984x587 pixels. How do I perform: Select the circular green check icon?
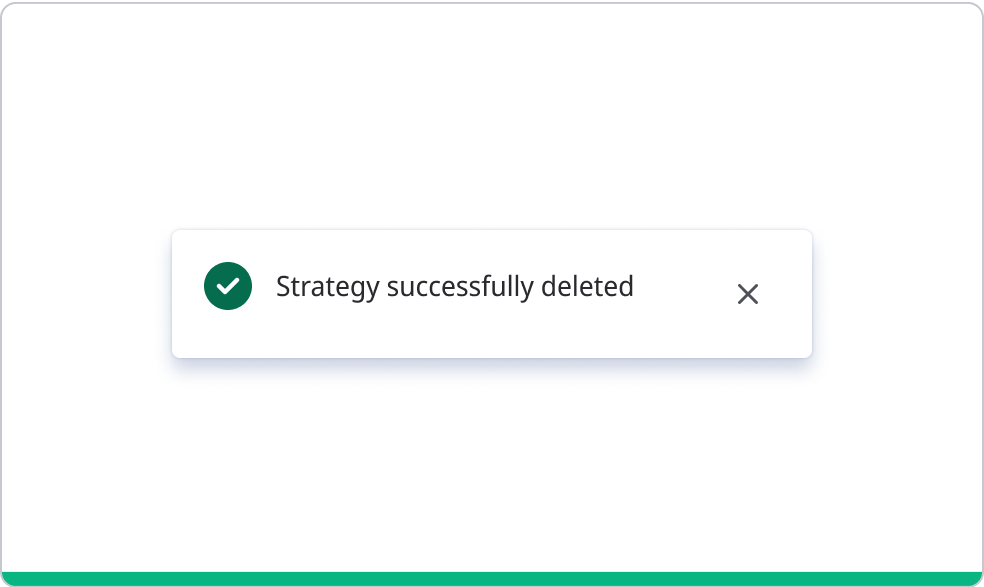[228, 287]
